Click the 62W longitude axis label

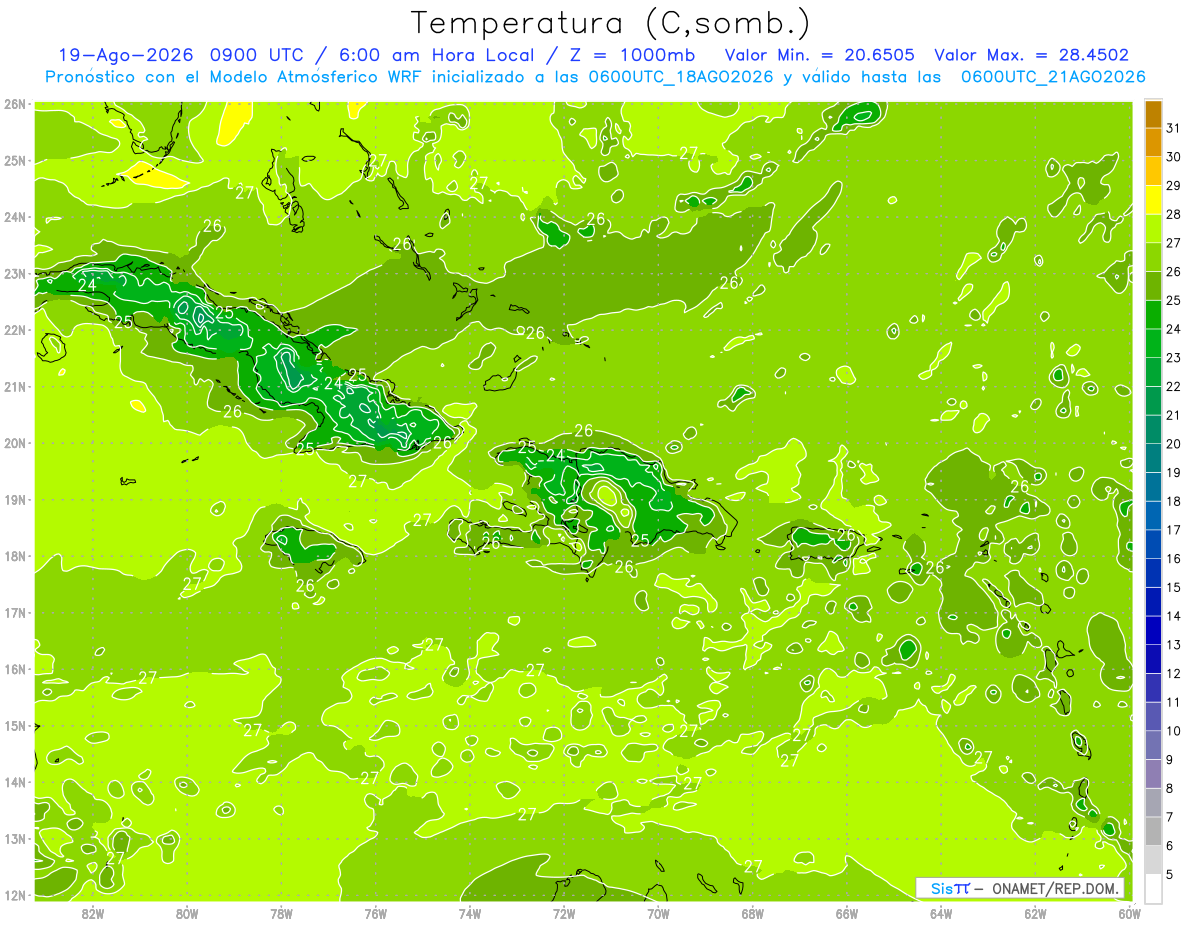tap(1035, 913)
